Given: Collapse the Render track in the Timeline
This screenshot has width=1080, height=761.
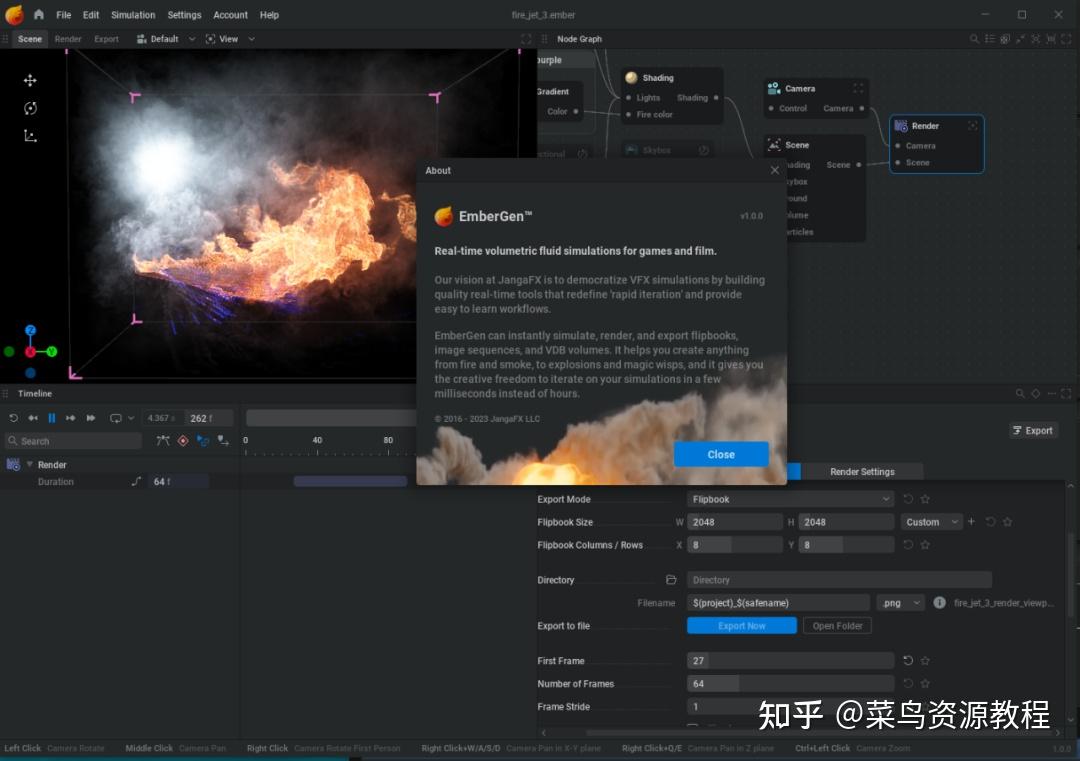Looking at the screenshot, I should pyautogui.click(x=30, y=464).
